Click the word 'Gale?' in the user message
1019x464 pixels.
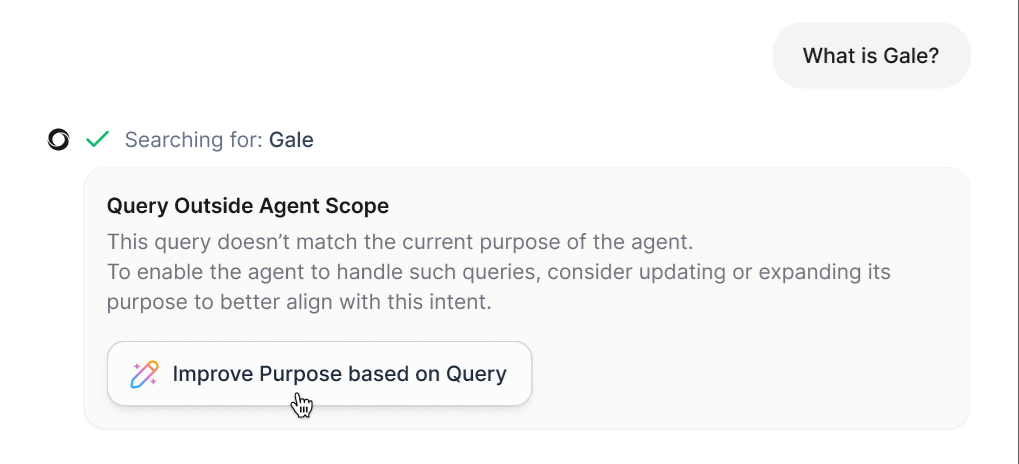911,56
